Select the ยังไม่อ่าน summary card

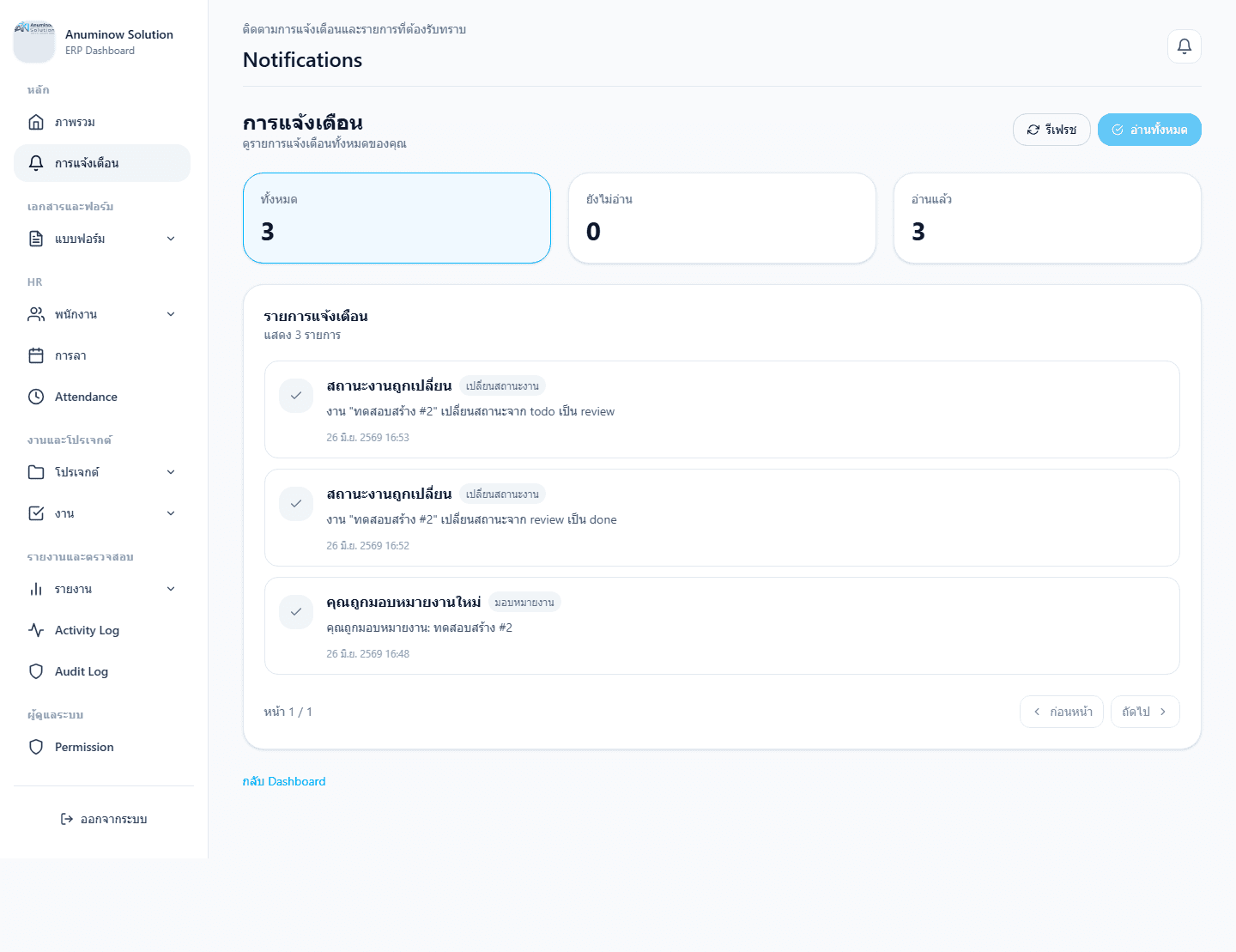pyautogui.click(x=722, y=218)
